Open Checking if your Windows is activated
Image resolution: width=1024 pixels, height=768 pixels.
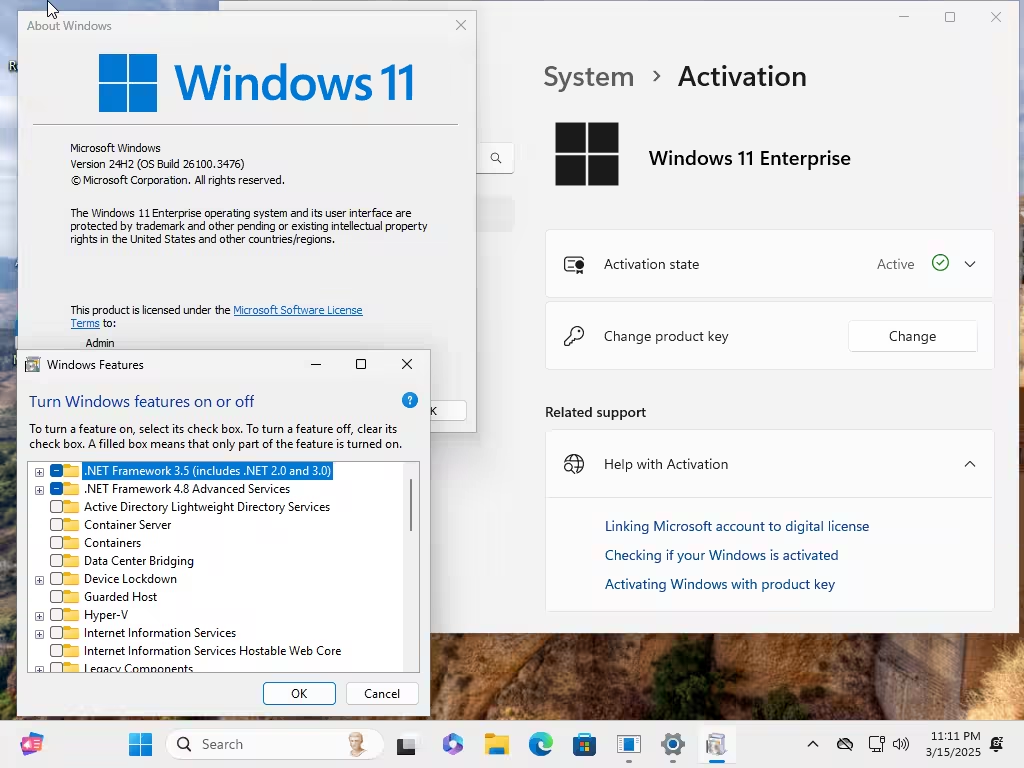[x=722, y=555]
